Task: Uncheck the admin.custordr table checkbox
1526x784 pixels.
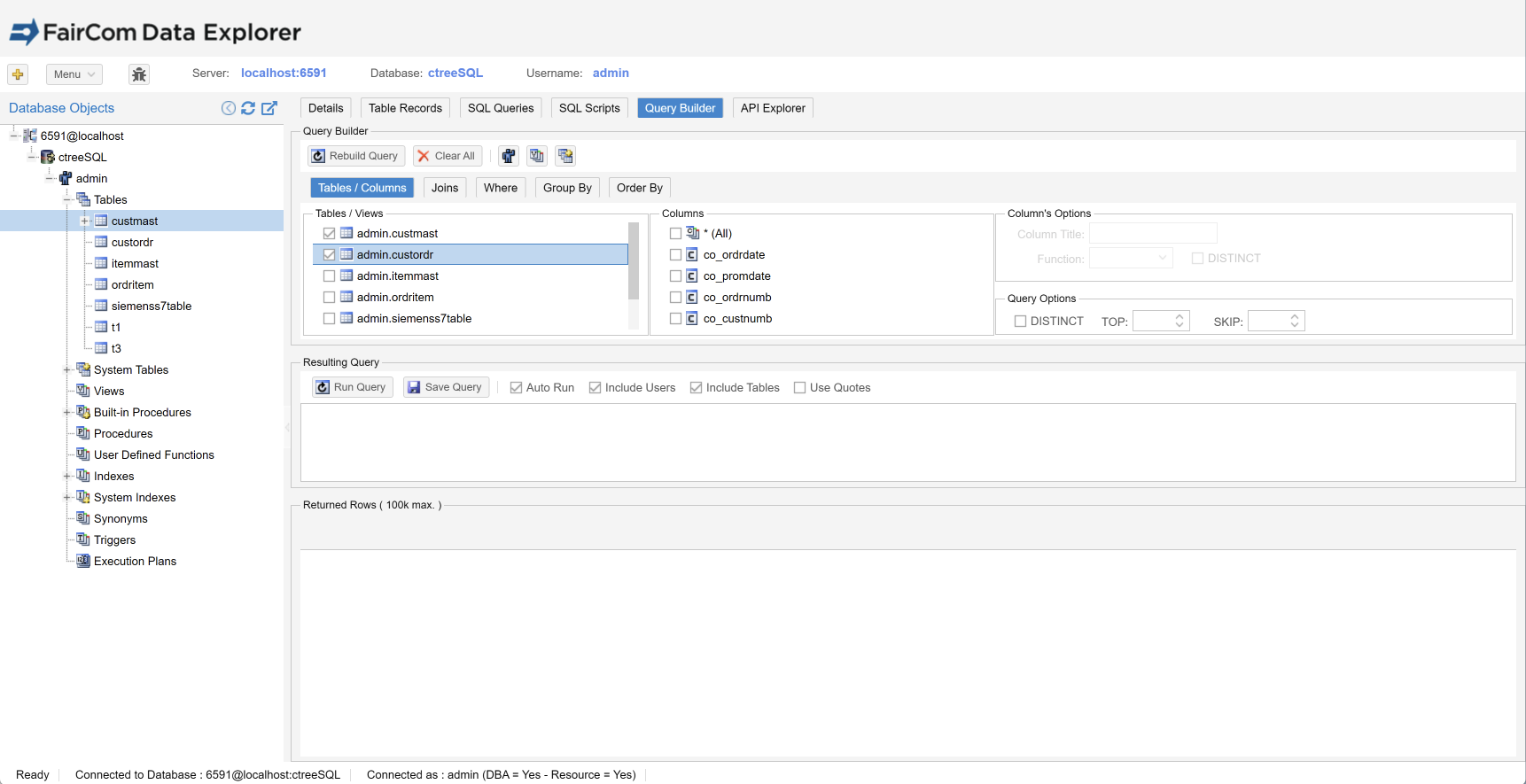Action: tap(329, 255)
